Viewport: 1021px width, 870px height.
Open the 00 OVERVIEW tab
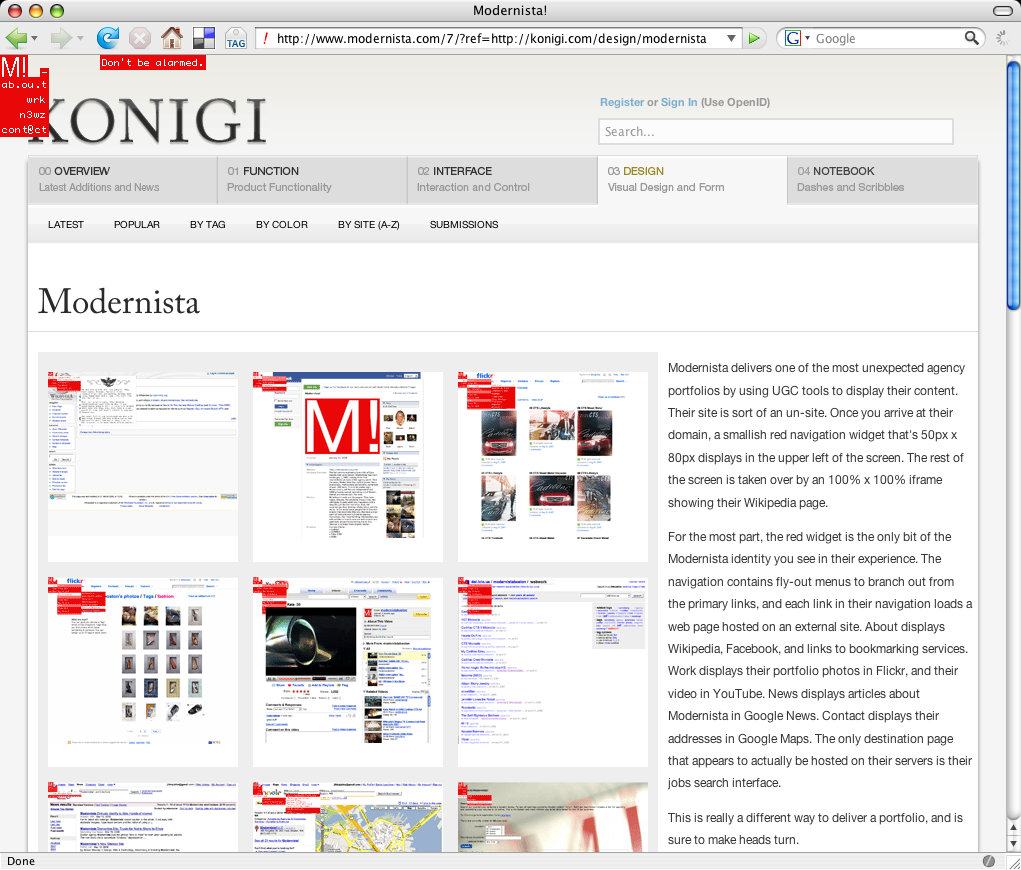click(122, 180)
